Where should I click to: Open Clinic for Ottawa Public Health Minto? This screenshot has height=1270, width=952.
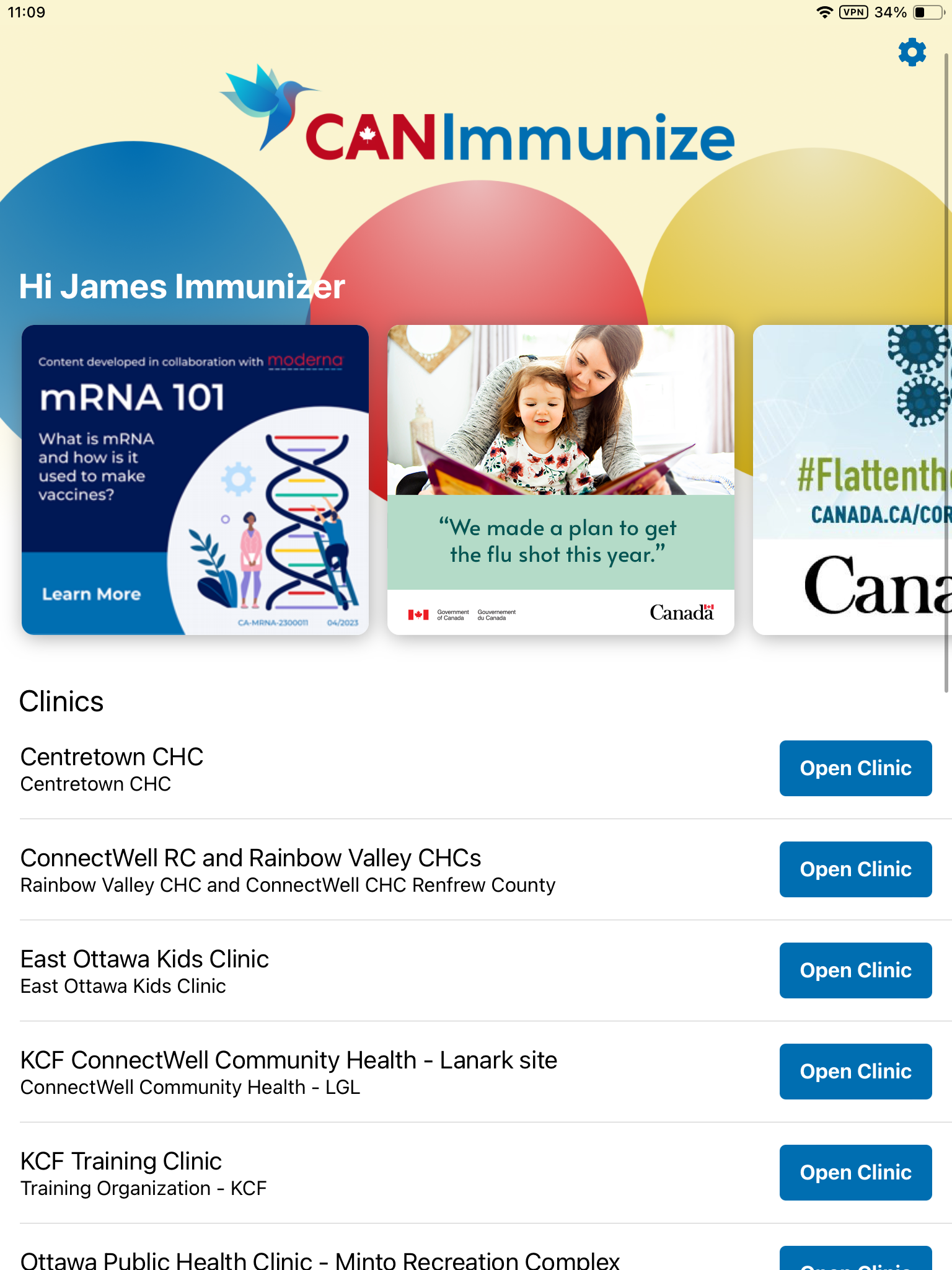point(855,1259)
